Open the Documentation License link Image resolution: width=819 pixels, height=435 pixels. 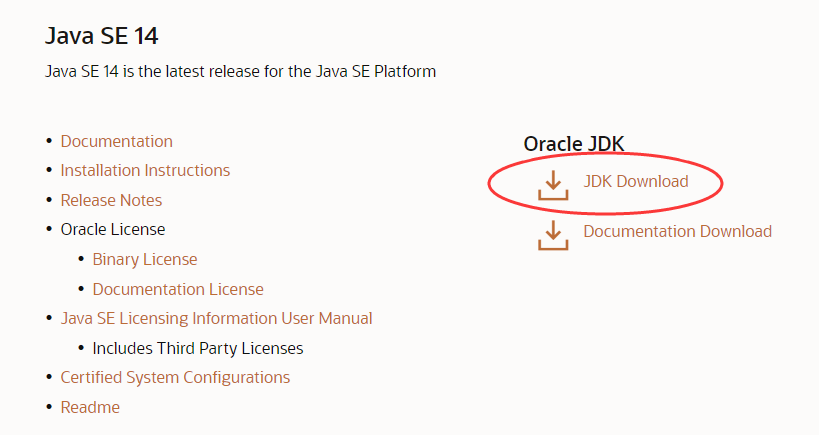click(178, 289)
